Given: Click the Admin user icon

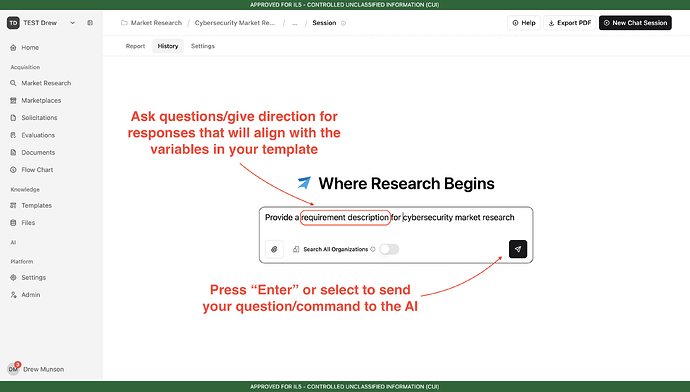Looking at the screenshot, I should 13,295.
